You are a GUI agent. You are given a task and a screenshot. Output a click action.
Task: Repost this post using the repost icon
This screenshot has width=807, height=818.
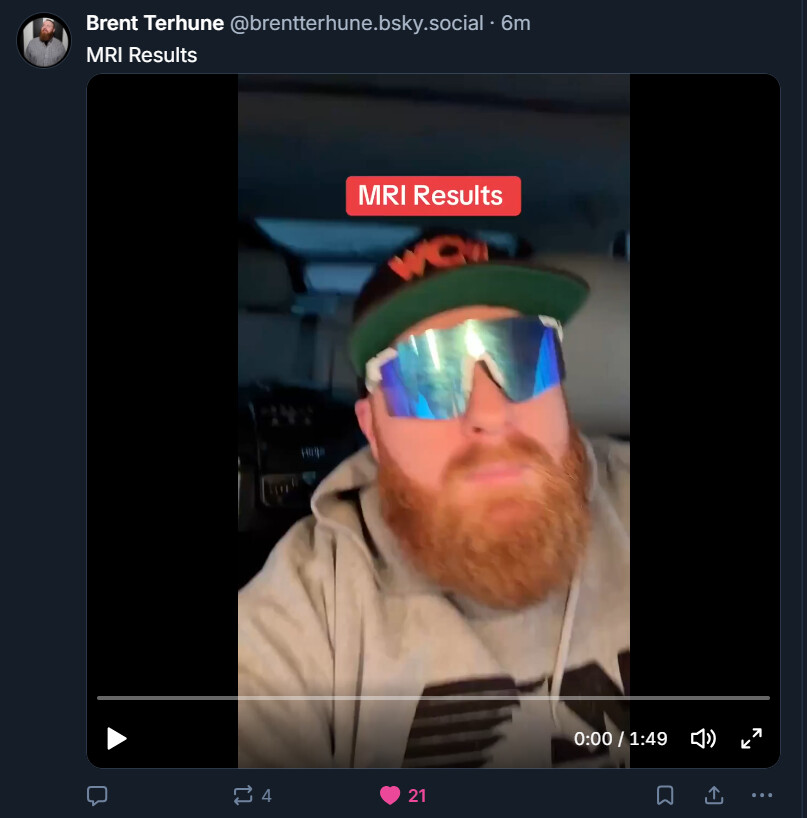(243, 796)
